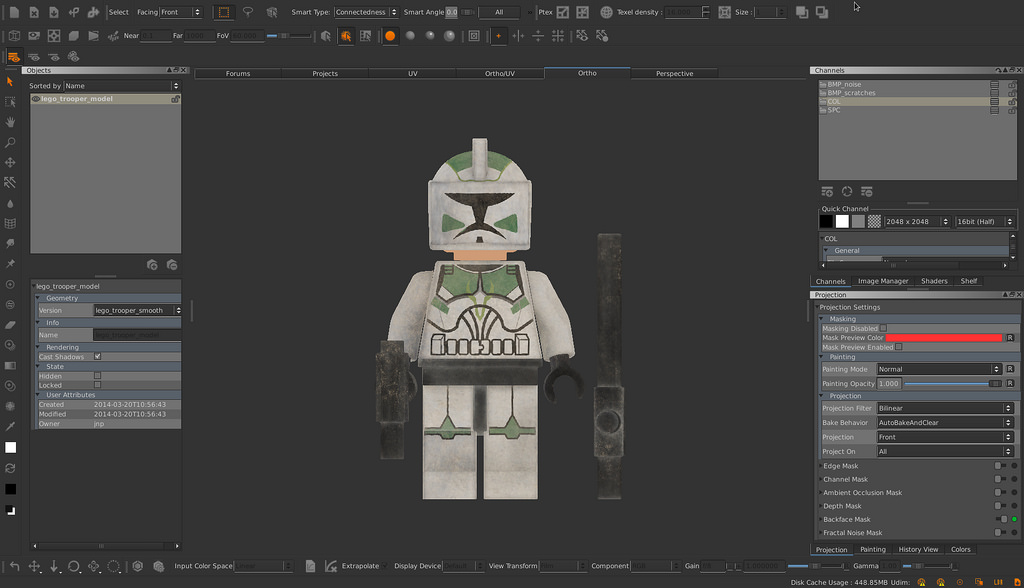1024x588 pixels.
Task: Toggle visibility eye of lego_trooper_model
Action: tap(36, 99)
